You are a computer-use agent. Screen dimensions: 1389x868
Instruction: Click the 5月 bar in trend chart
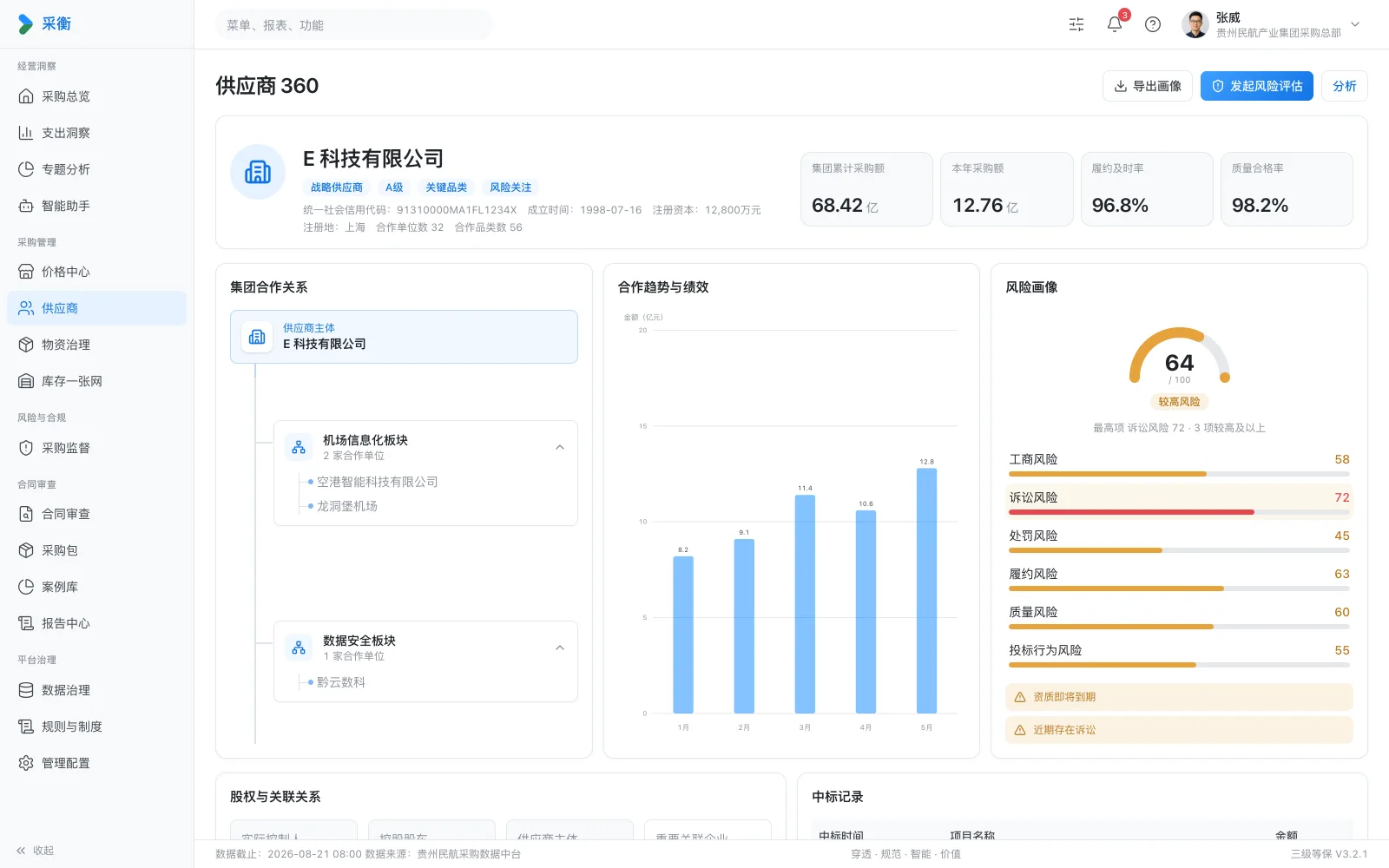tap(926, 590)
